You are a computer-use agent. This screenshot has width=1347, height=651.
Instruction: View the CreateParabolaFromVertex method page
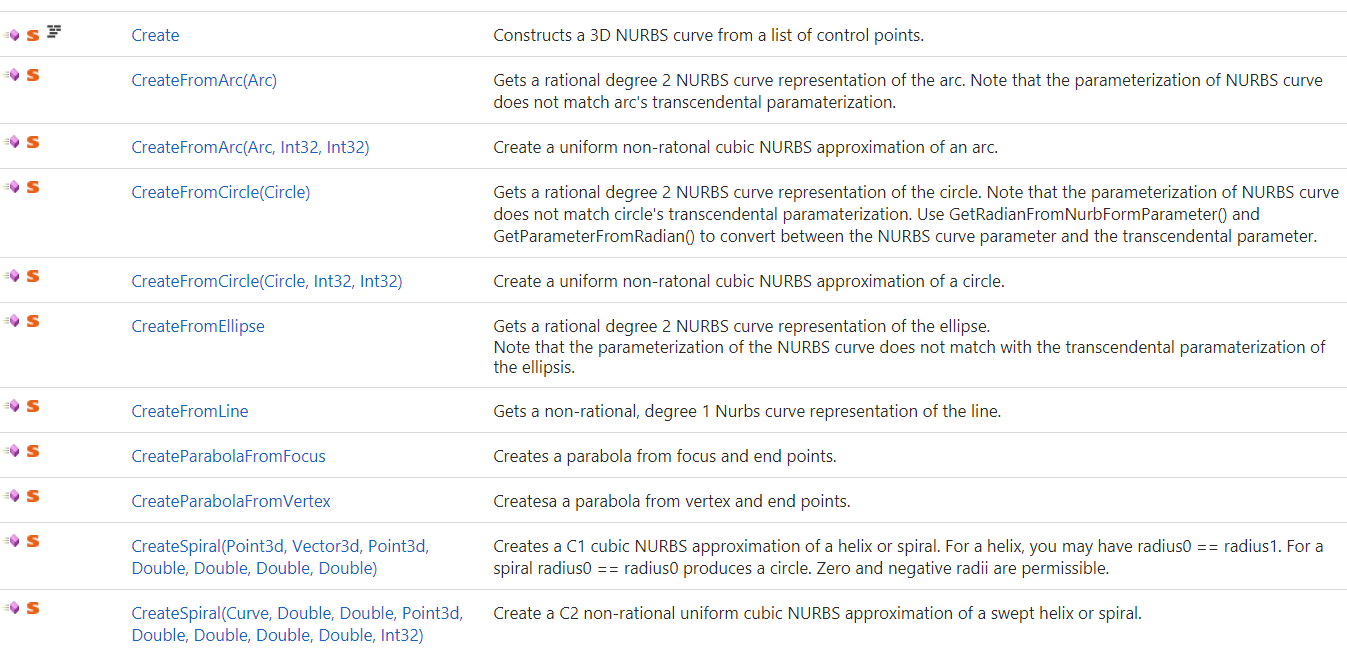click(x=231, y=501)
